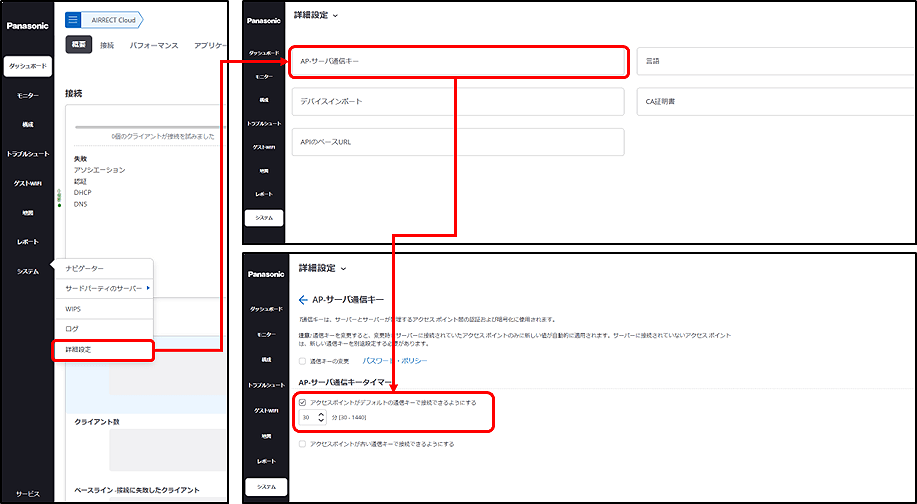Expand the サードパーティのサーバー submenu arrow
The image size is (917, 504).
149,288
